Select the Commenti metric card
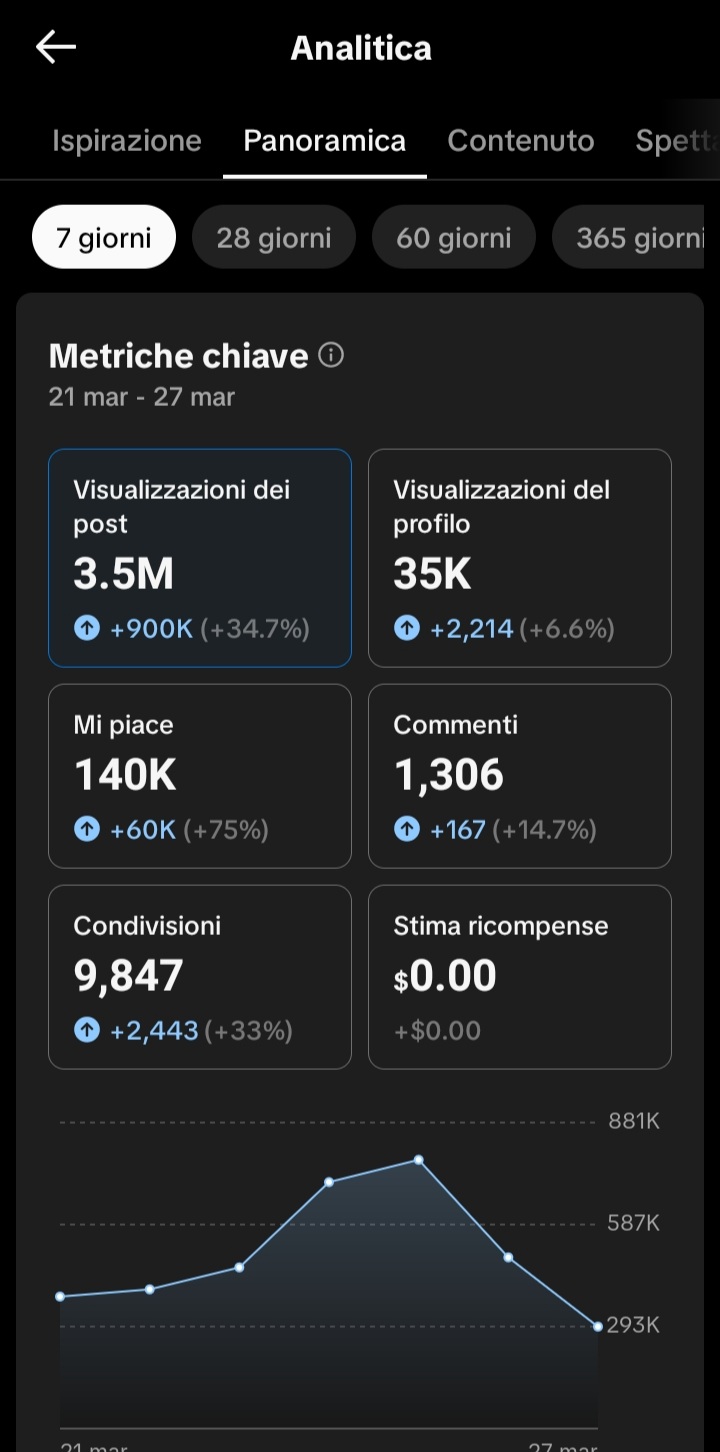This screenshot has width=720, height=1452. point(520,775)
